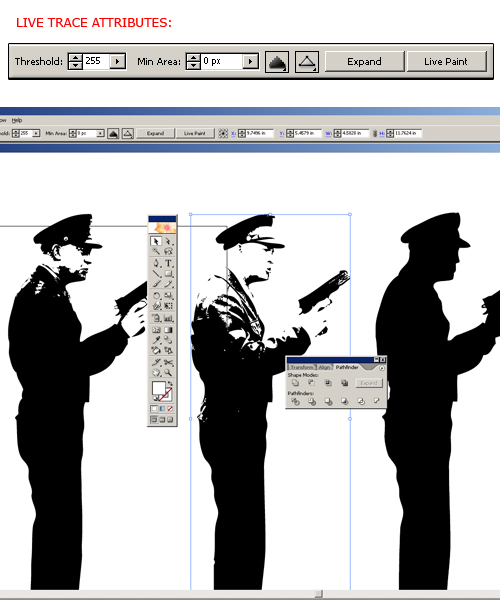Viewport: 500px width, 614px height.
Task: Select the Zoom magnifier tool
Action: point(168,373)
